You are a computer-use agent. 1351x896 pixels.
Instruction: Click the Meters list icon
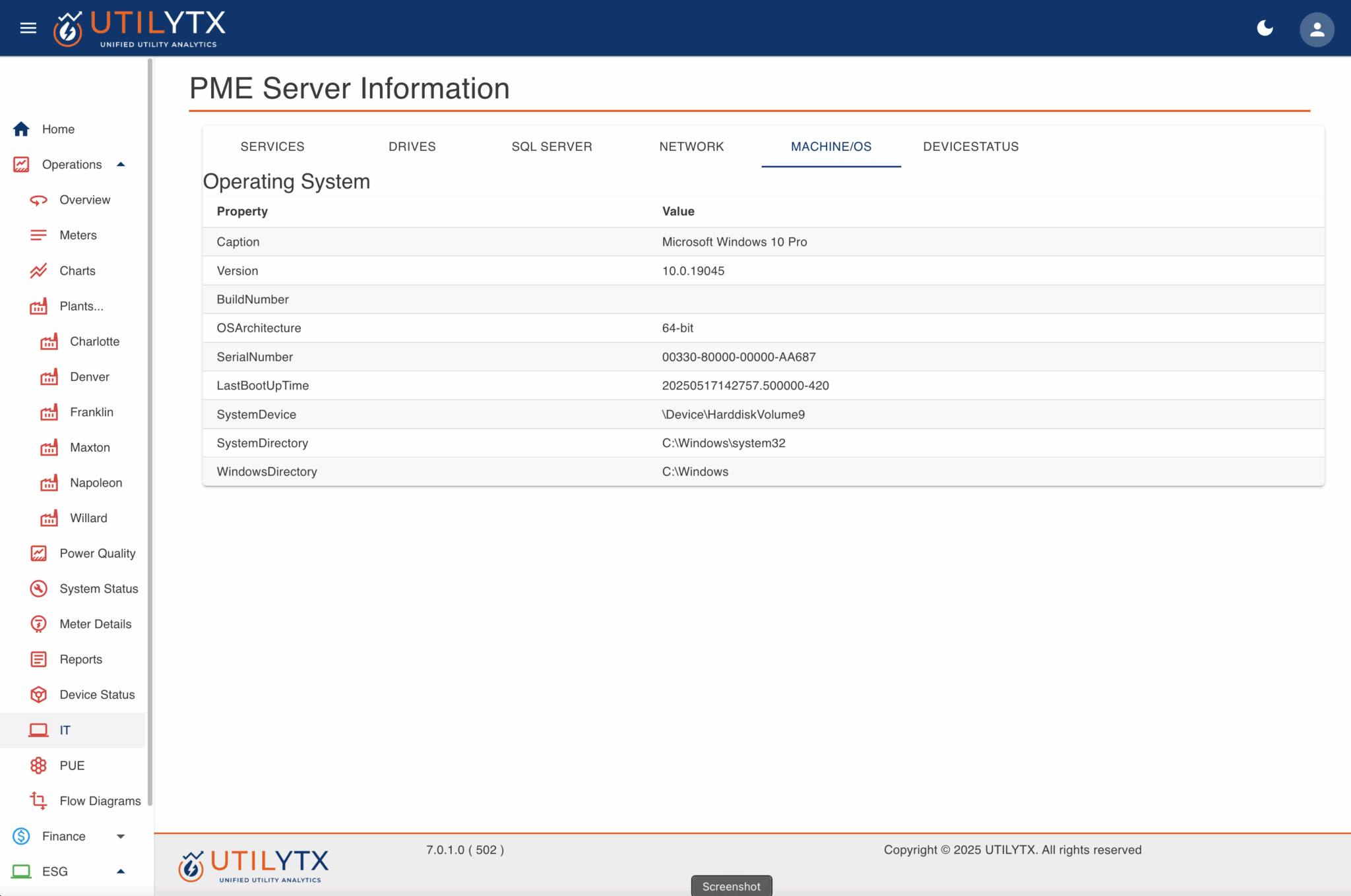point(38,235)
